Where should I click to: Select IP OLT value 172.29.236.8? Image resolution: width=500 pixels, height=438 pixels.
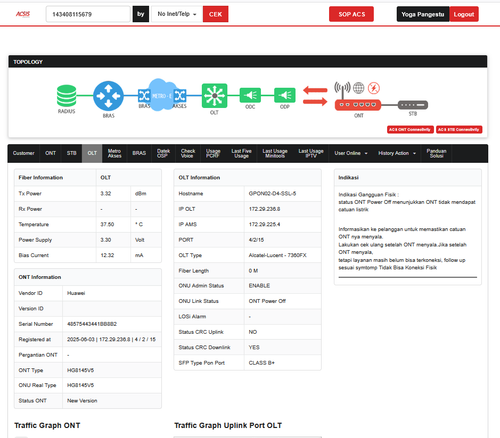[264, 209]
